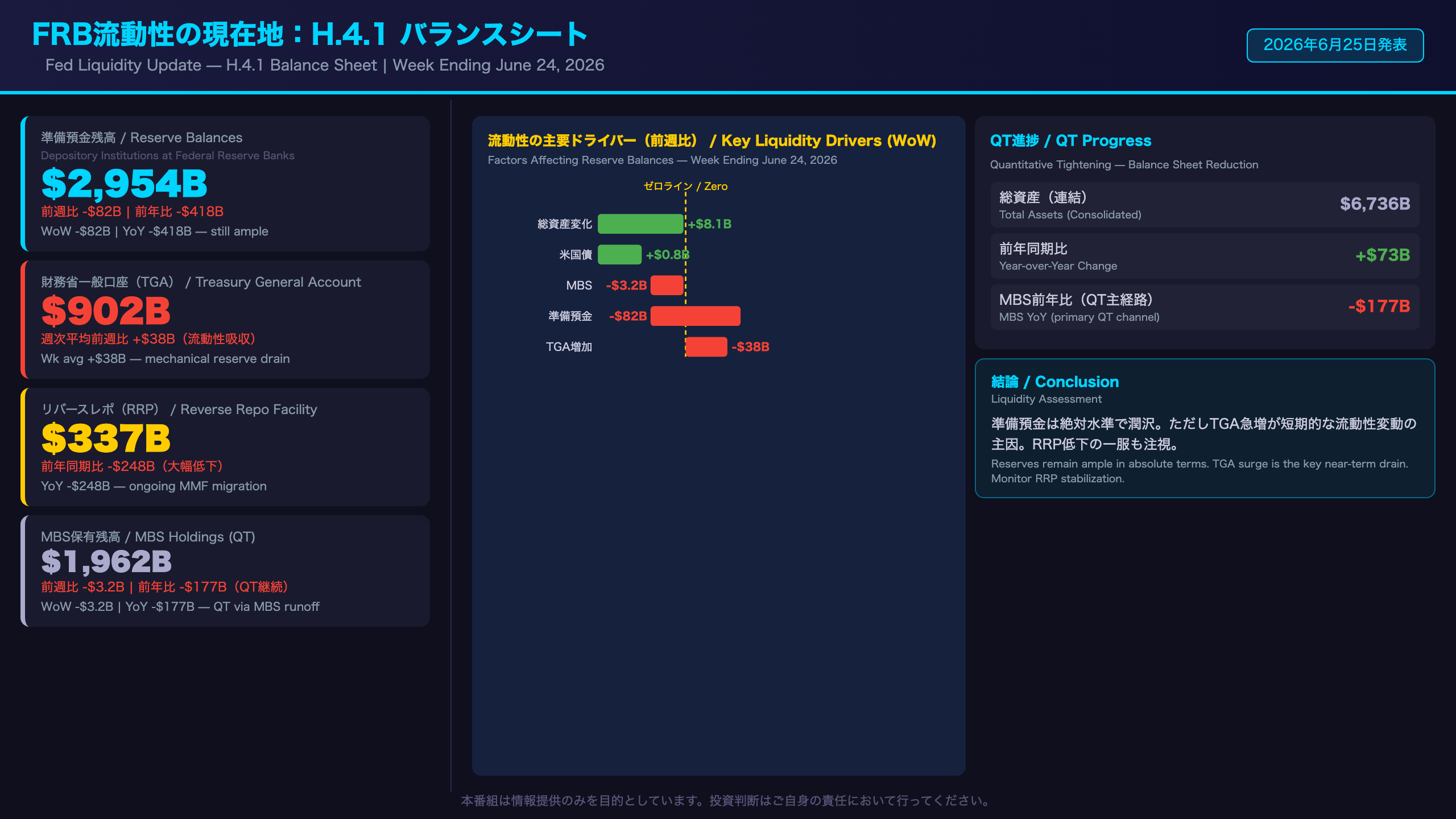The height and width of the screenshot is (819, 1456).
Task: Click the -$177B MBS YoY value
Action: [x=1379, y=307]
